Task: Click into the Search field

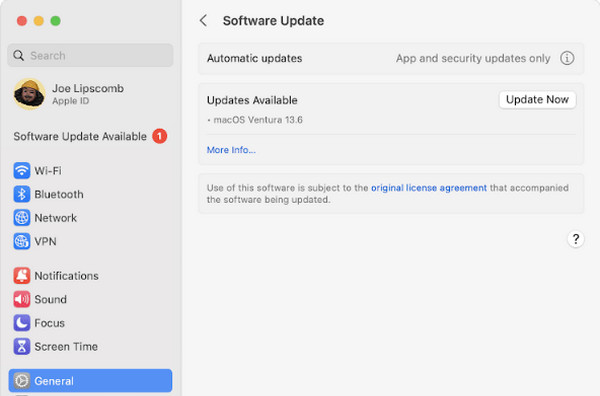Action: [90, 55]
